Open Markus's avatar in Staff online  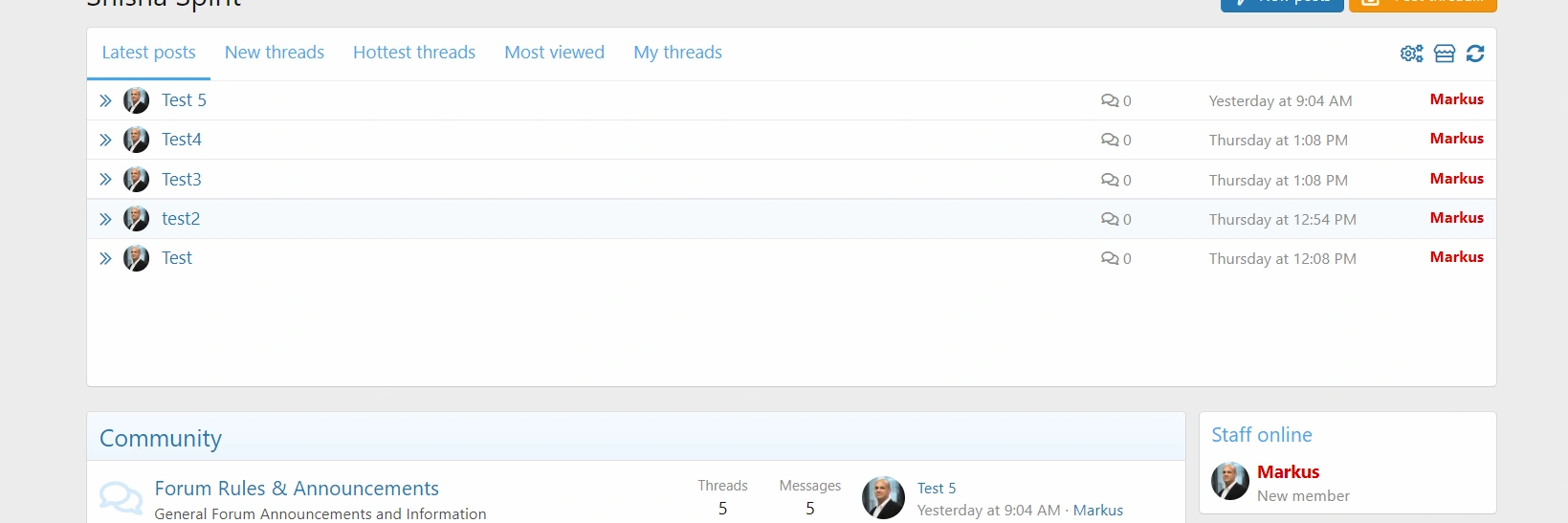point(1229,481)
